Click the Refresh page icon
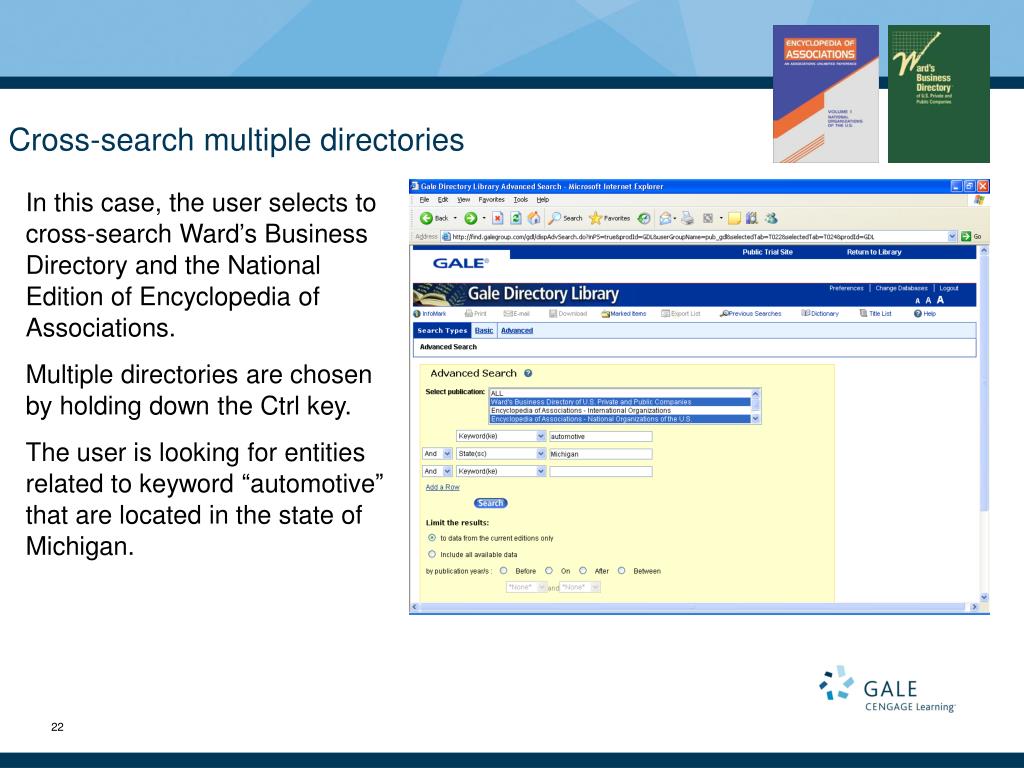The width and height of the screenshot is (1024, 768). [516, 218]
